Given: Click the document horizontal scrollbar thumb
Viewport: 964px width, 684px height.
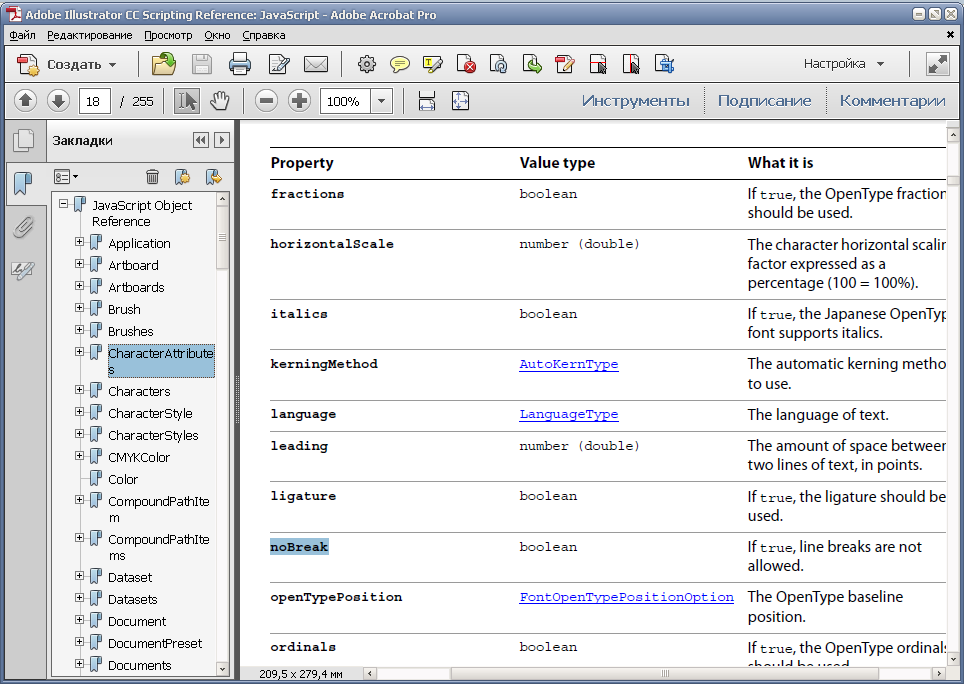Looking at the screenshot, I should (664, 674).
